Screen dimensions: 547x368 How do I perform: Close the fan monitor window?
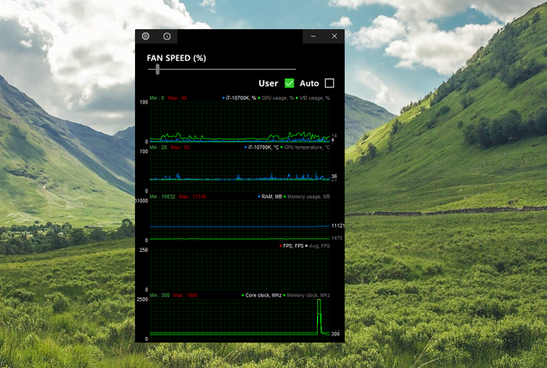(x=334, y=36)
